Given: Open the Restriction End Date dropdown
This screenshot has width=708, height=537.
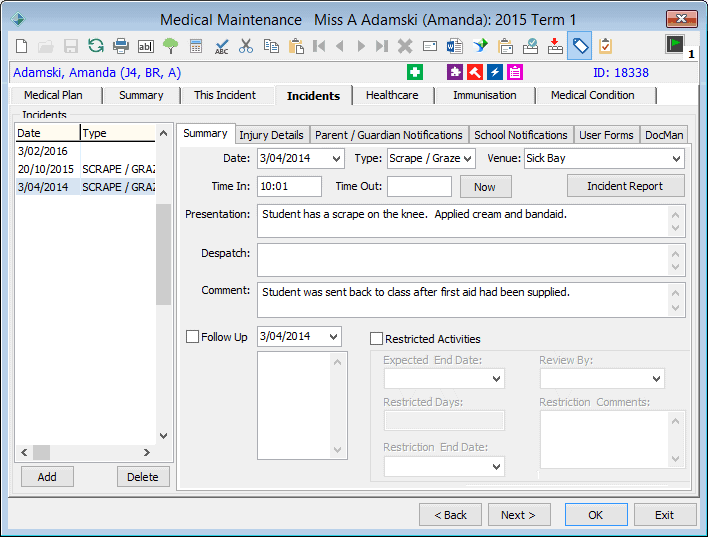Looking at the screenshot, I should click(496, 466).
